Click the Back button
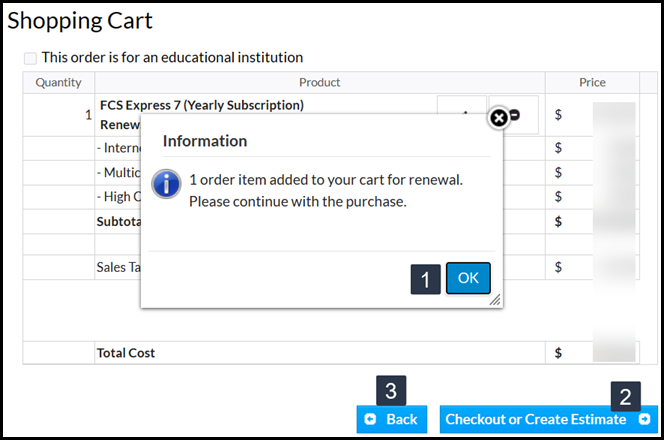Screen dimensions: 664x440 click(x=392, y=419)
